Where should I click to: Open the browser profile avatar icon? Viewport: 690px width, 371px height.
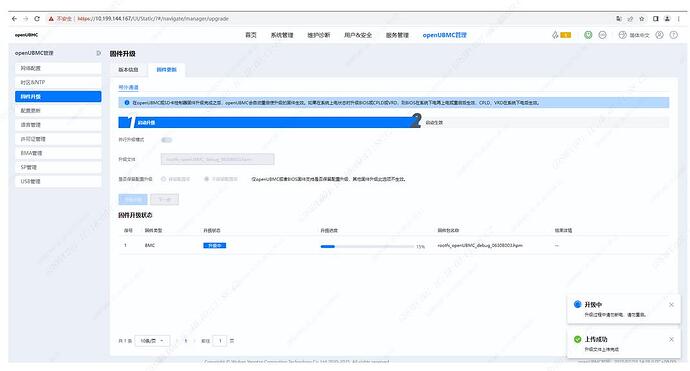tap(667, 18)
